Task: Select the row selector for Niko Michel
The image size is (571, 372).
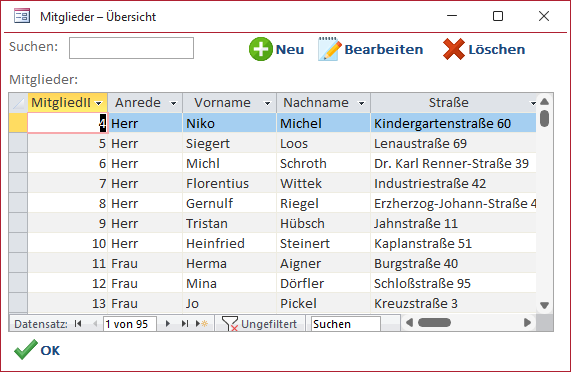Action: [18, 123]
